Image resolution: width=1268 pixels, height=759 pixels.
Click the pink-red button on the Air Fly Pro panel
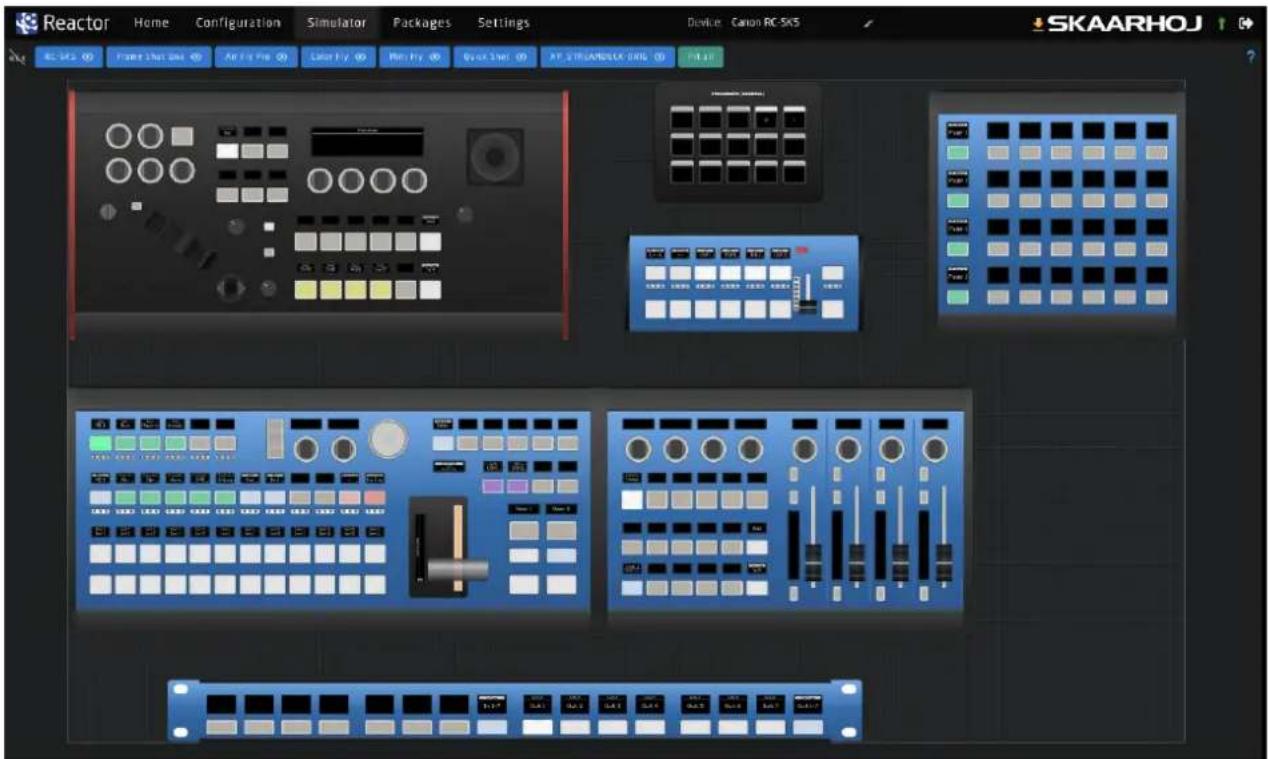tap(375, 497)
